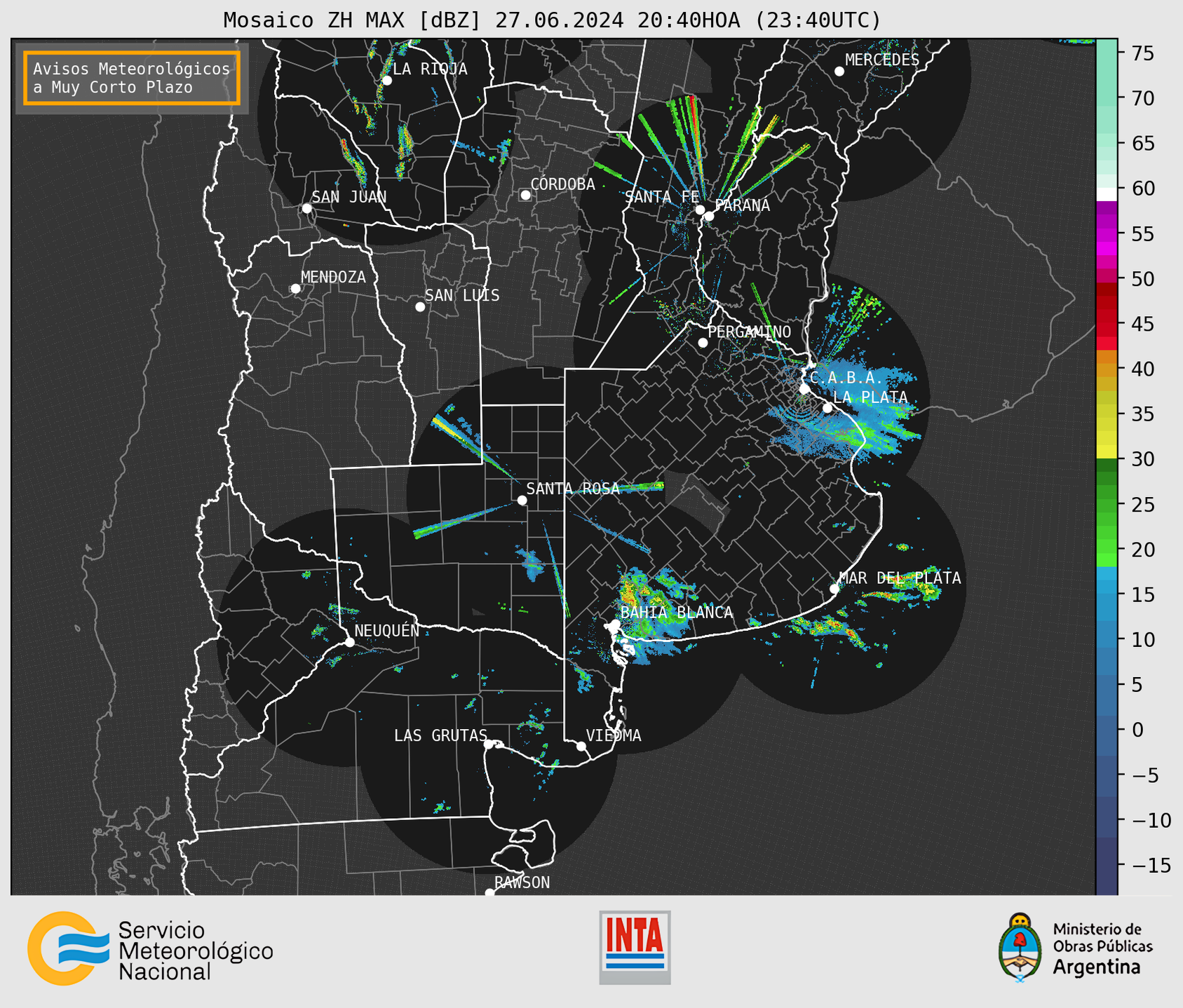This screenshot has width=1183, height=1008.
Task: Click the 60 dBZ white band on scale
Action: [x=1107, y=194]
